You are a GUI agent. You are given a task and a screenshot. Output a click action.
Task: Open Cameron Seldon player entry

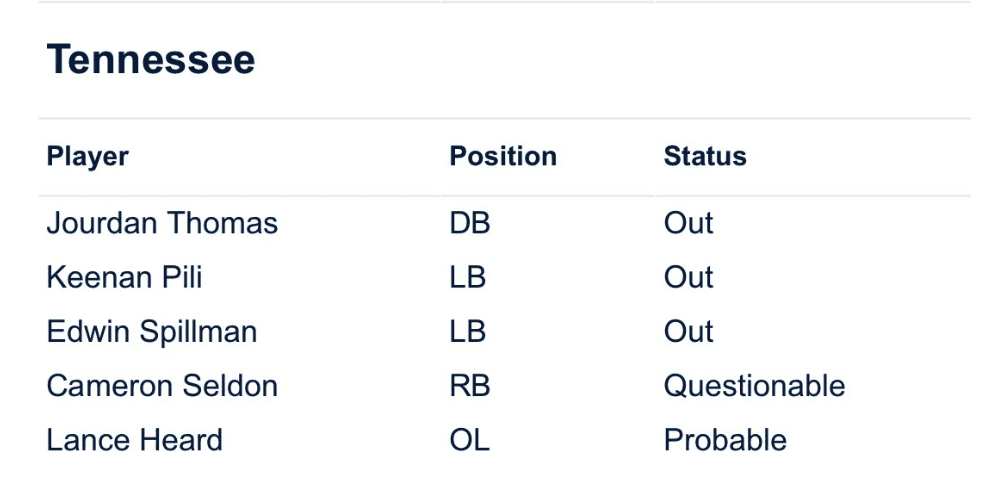pos(162,386)
